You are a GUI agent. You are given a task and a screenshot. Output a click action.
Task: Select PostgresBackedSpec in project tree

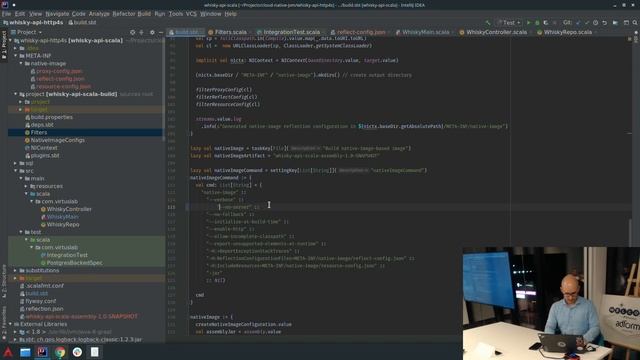(x=74, y=263)
